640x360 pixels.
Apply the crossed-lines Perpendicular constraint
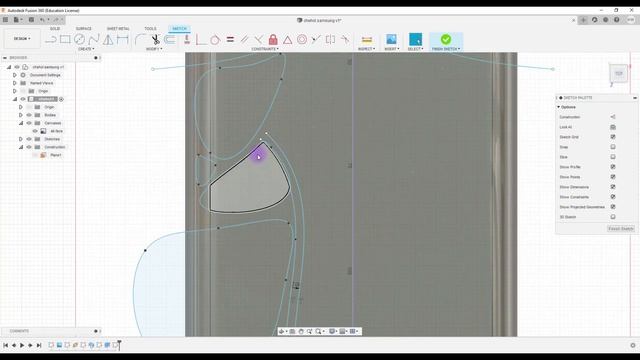(258, 40)
